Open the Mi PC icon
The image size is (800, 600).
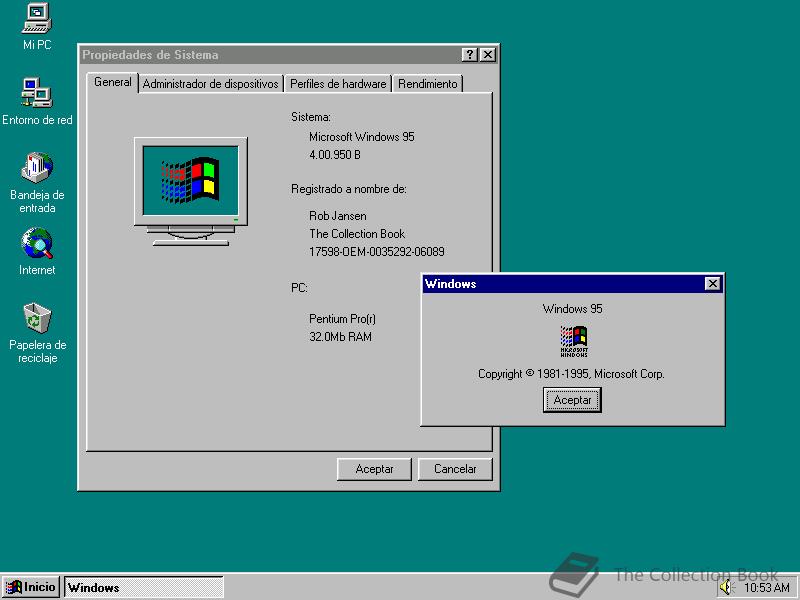(x=37, y=18)
